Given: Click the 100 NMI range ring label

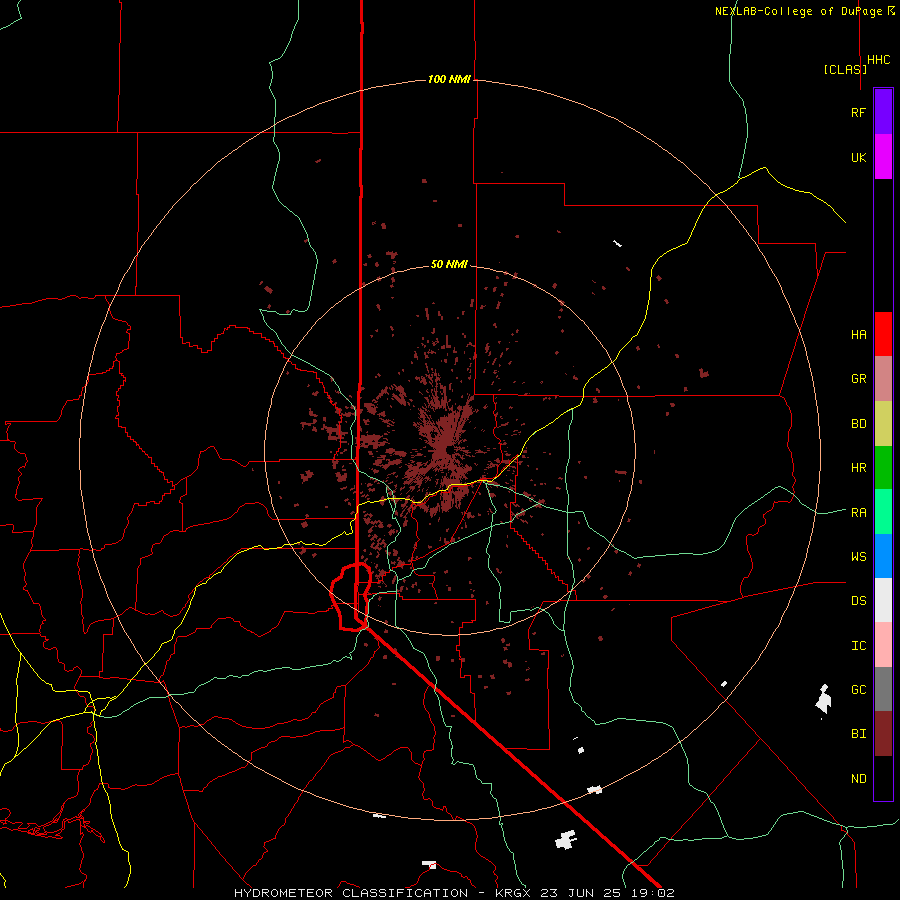Looking at the screenshot, I should [x=449, y=79].
